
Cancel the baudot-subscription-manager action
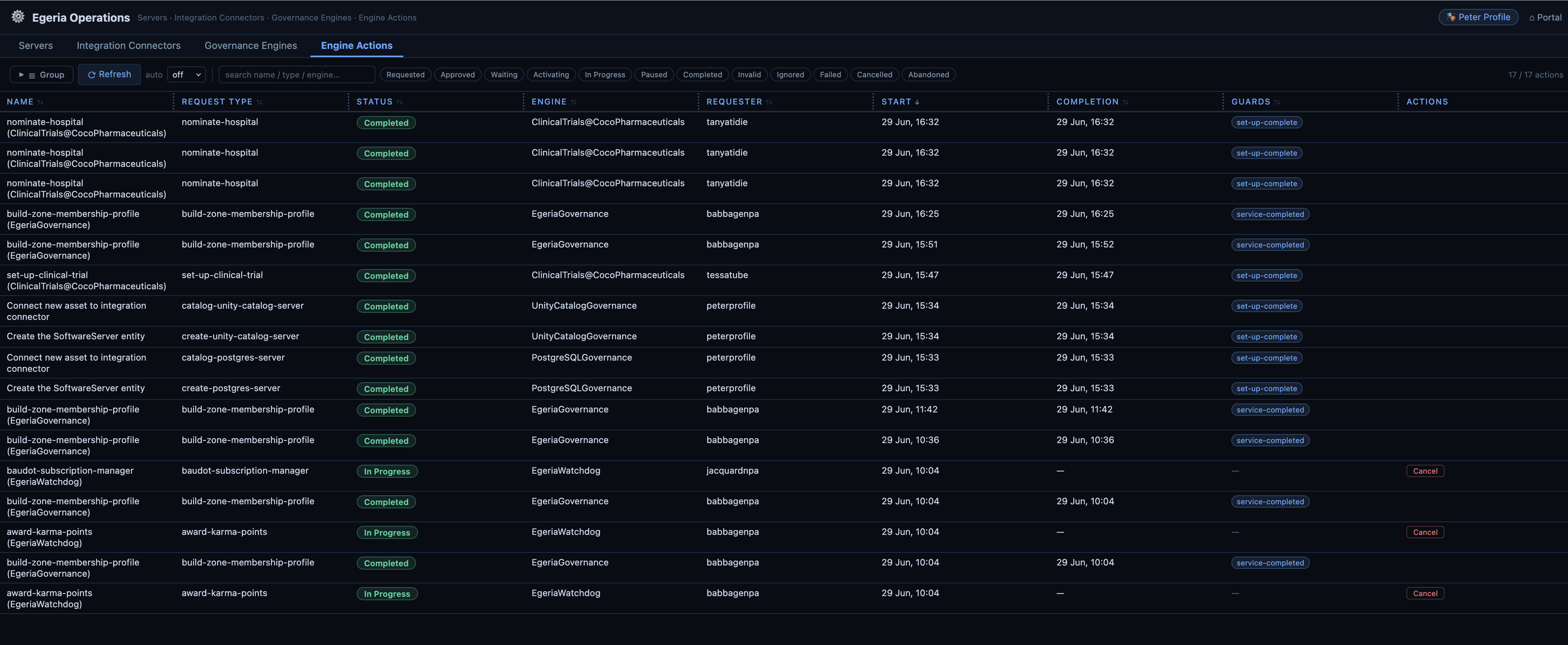1425,471
